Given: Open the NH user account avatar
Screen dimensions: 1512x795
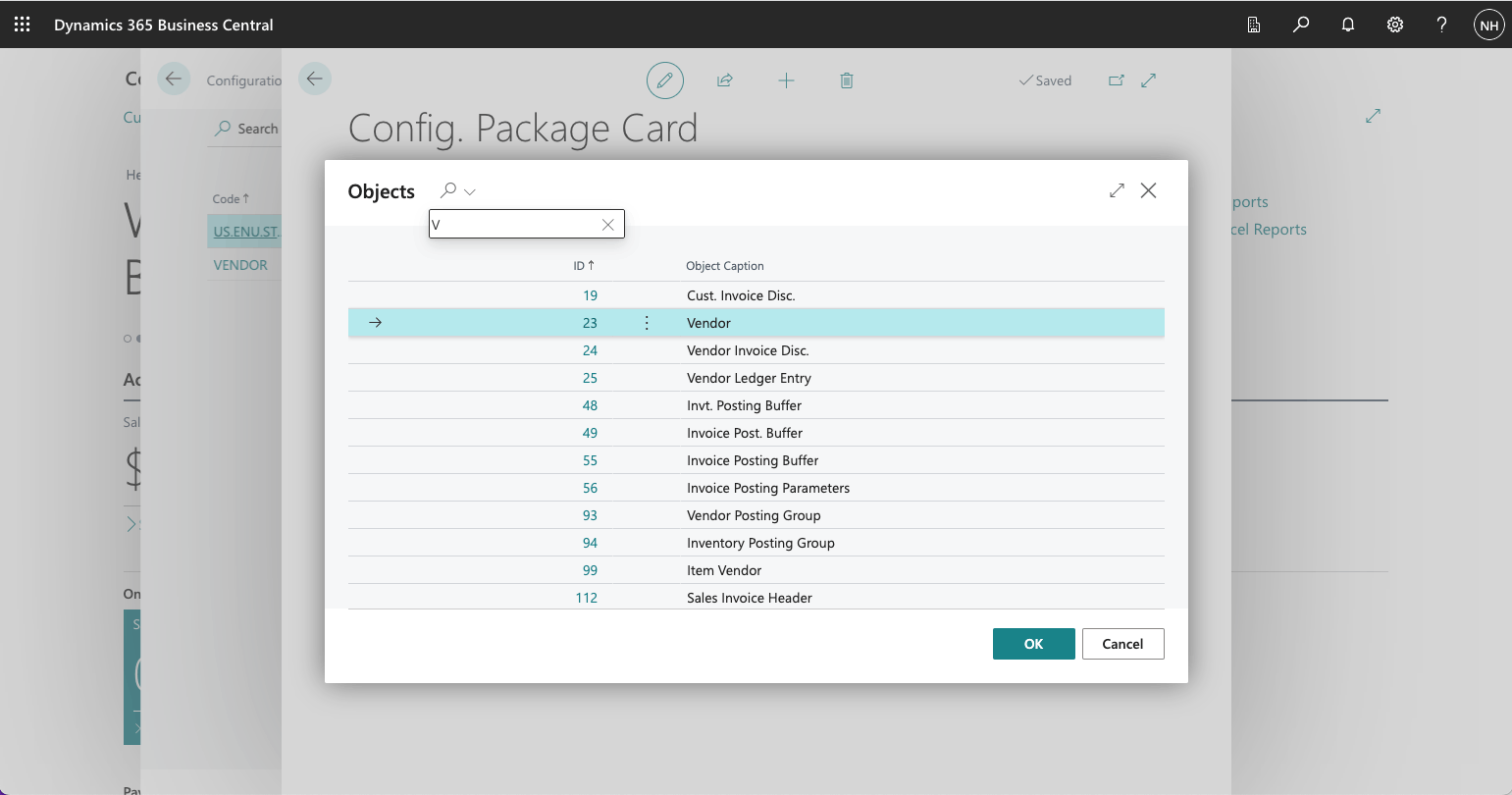Looking at the screenshot, I should point(1488,26).
